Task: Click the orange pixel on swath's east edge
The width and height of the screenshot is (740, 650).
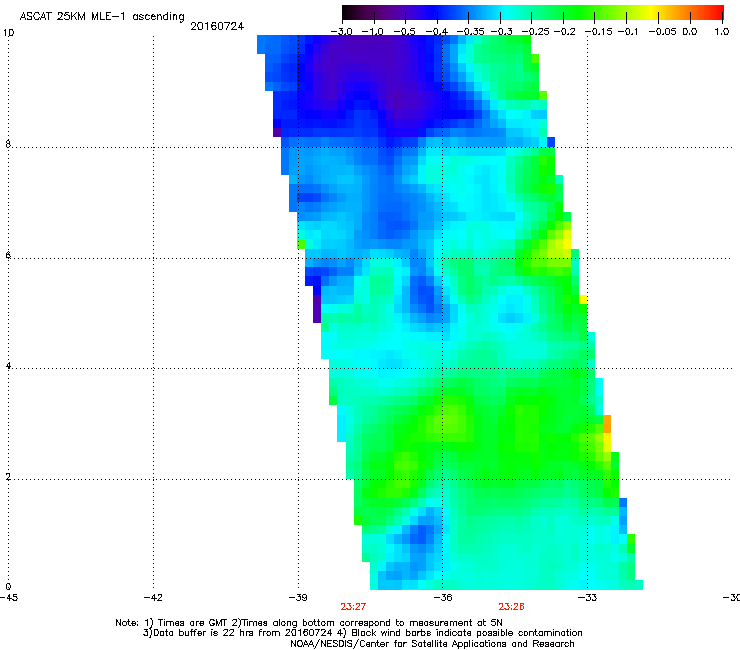Action: [x=607, y=424]
